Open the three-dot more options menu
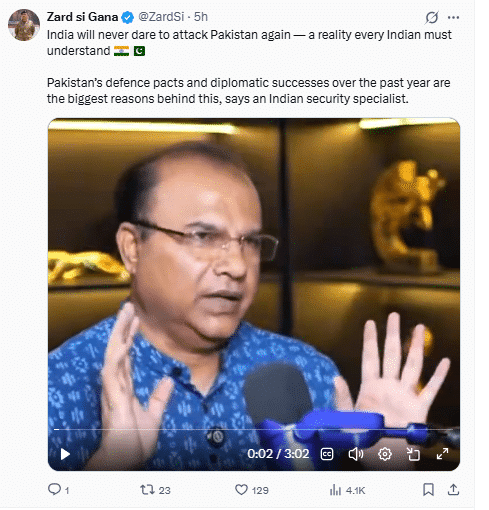Viewport: 489px width, 510px height. (453, 17)
